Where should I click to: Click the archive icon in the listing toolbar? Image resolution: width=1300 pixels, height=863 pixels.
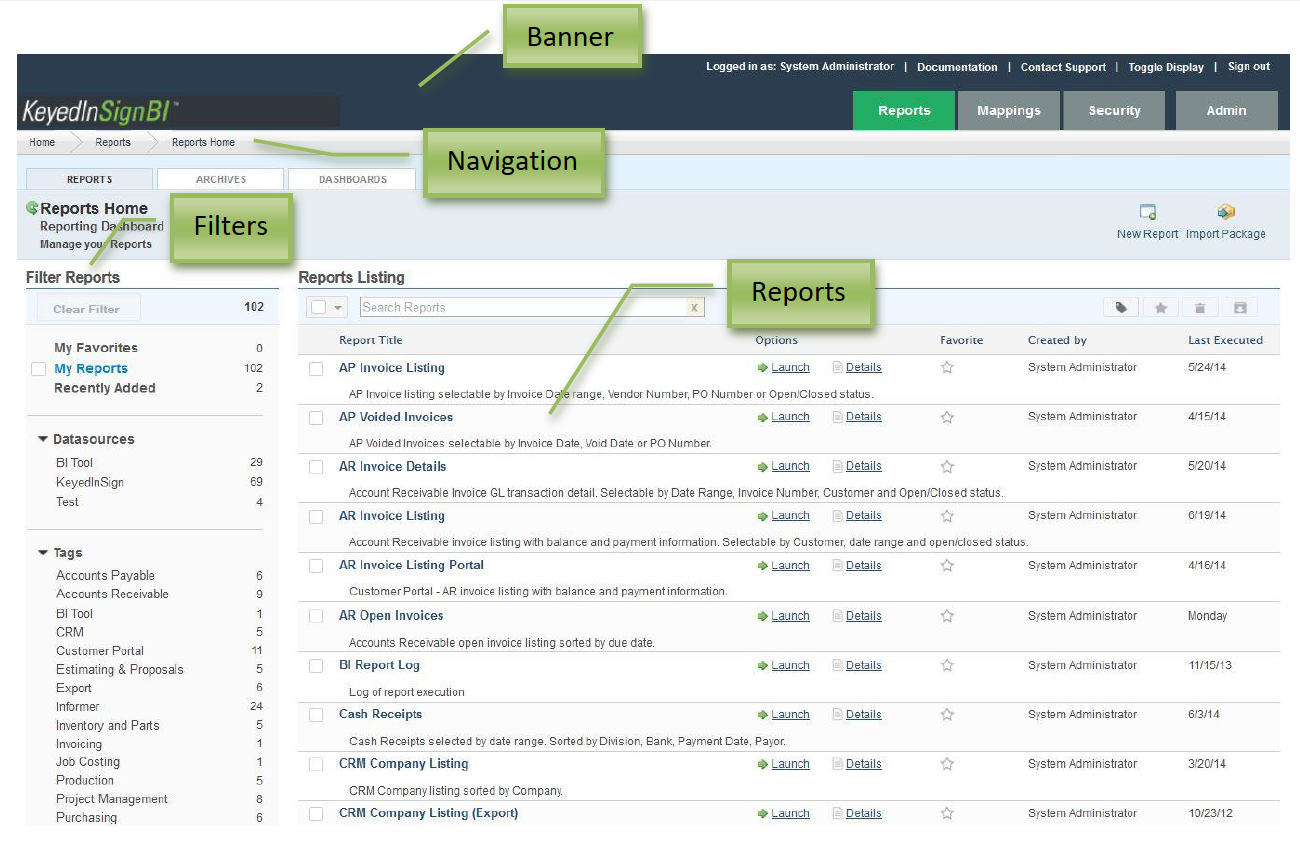[x=1239, y=308]
